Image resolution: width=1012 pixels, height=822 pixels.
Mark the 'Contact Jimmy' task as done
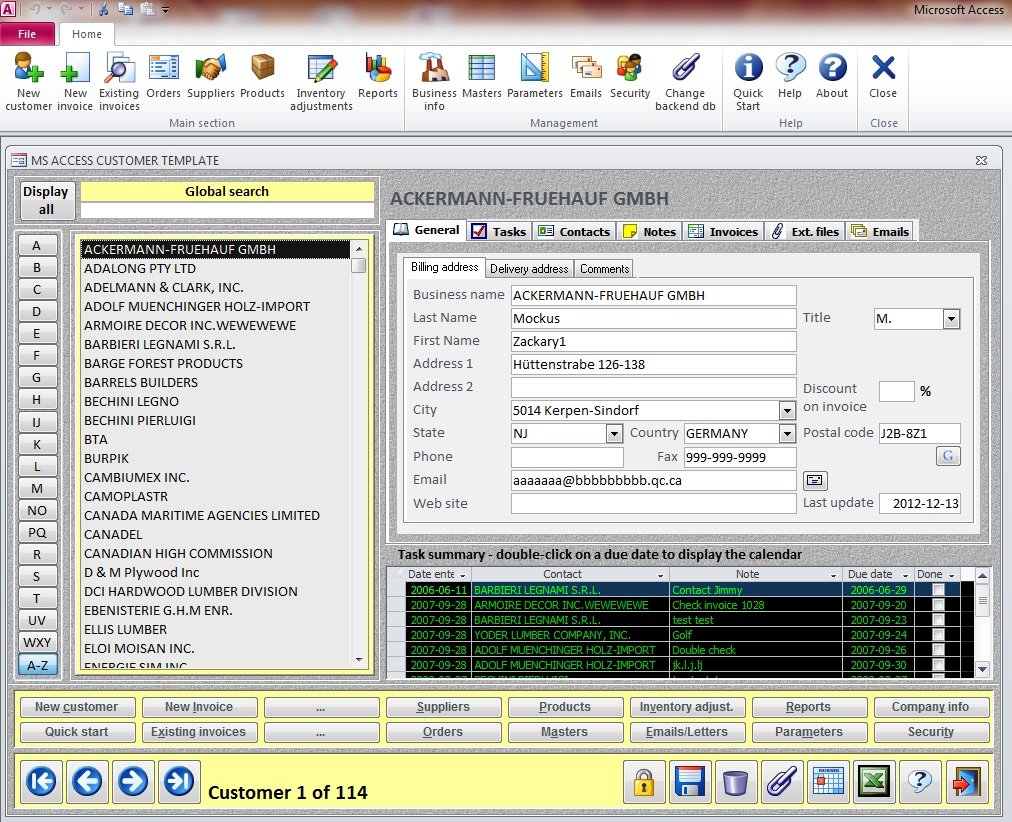tap(937, 590)
